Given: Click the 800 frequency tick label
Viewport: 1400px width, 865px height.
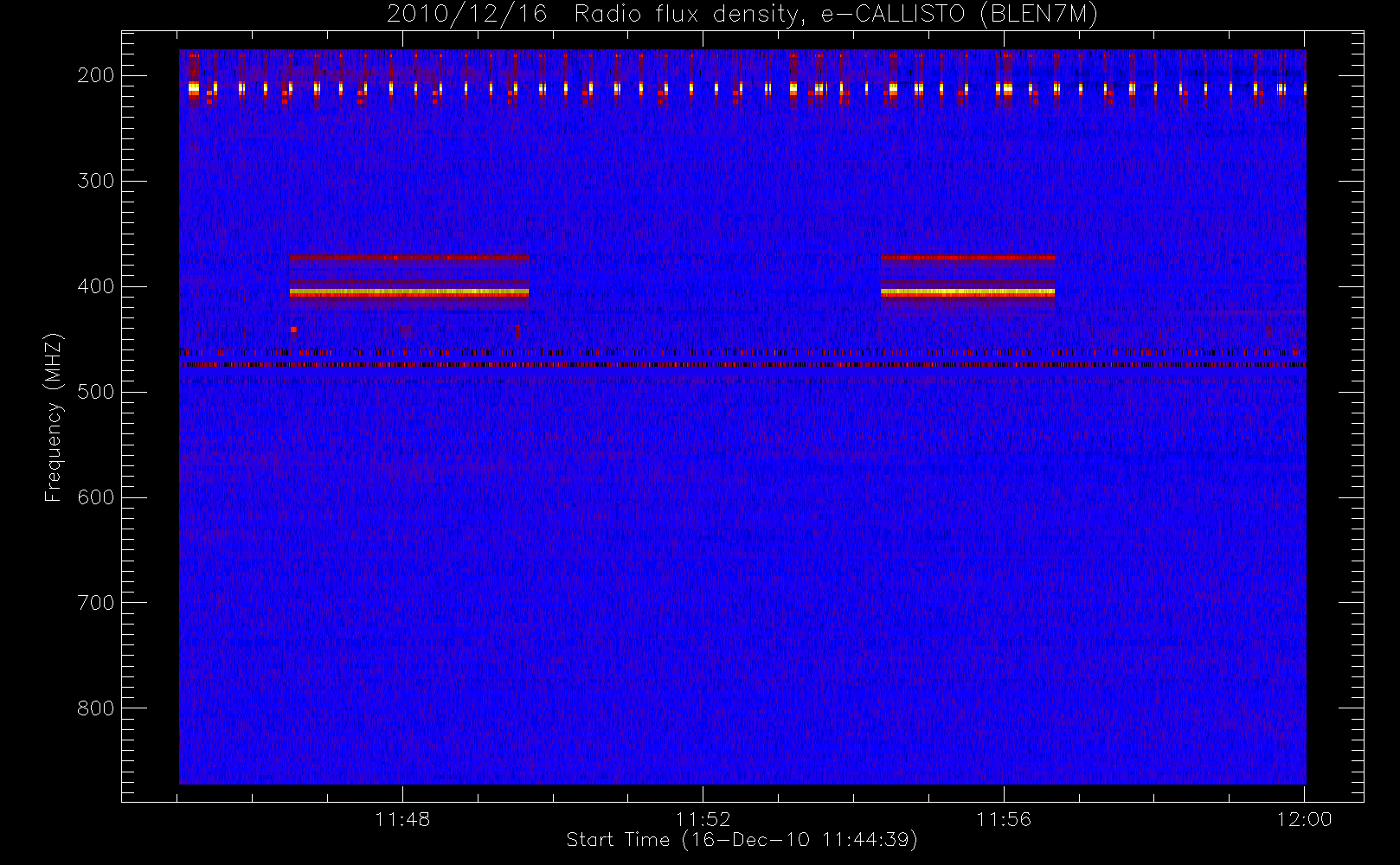Looking at the screenshot, I should 95,708.
